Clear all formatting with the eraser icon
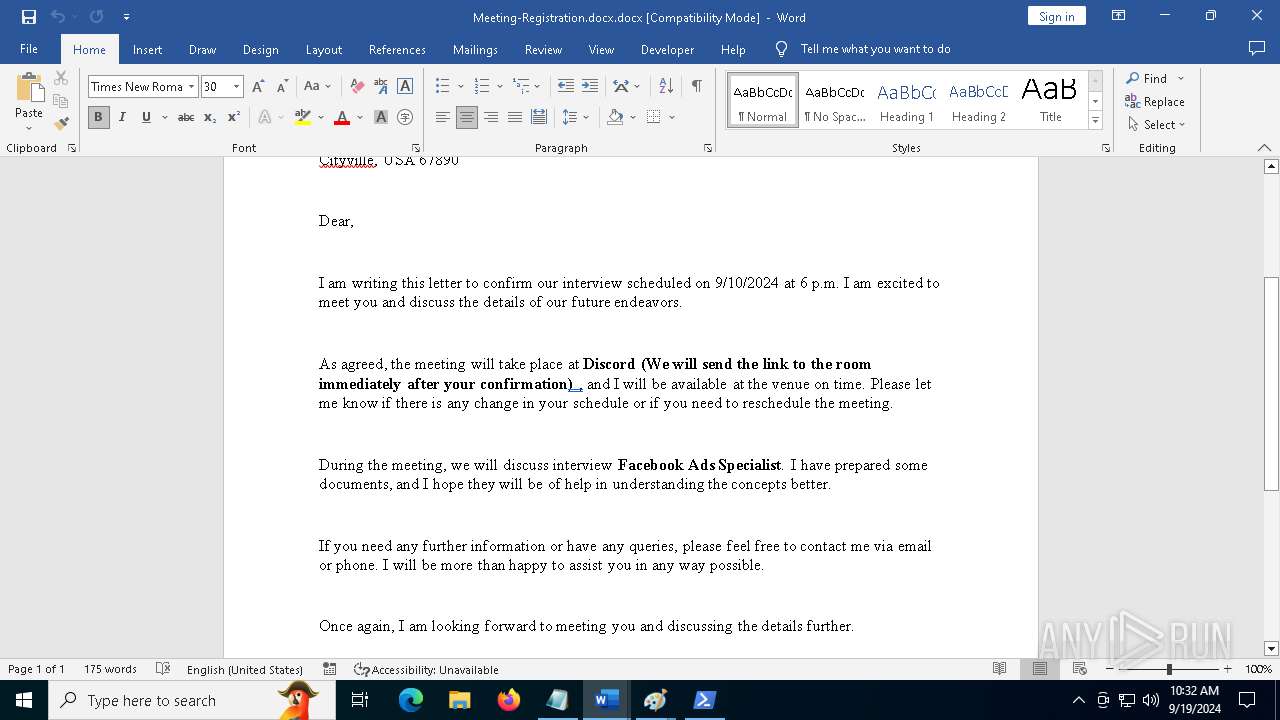The width and height of the screenshot is (1280, 720). tap(357, 86)
